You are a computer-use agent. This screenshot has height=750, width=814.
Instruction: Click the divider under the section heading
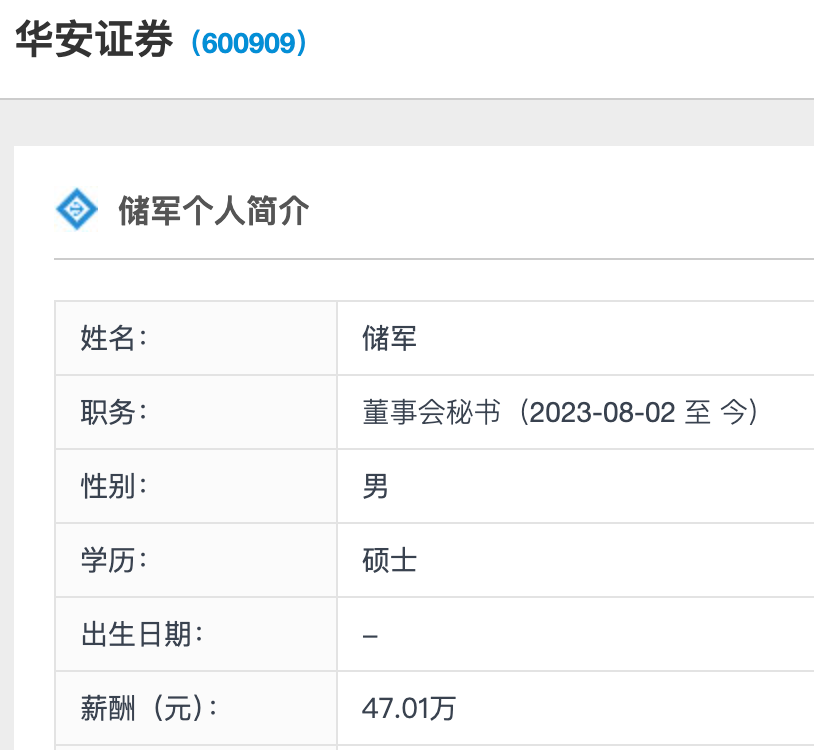coord(434,258)
